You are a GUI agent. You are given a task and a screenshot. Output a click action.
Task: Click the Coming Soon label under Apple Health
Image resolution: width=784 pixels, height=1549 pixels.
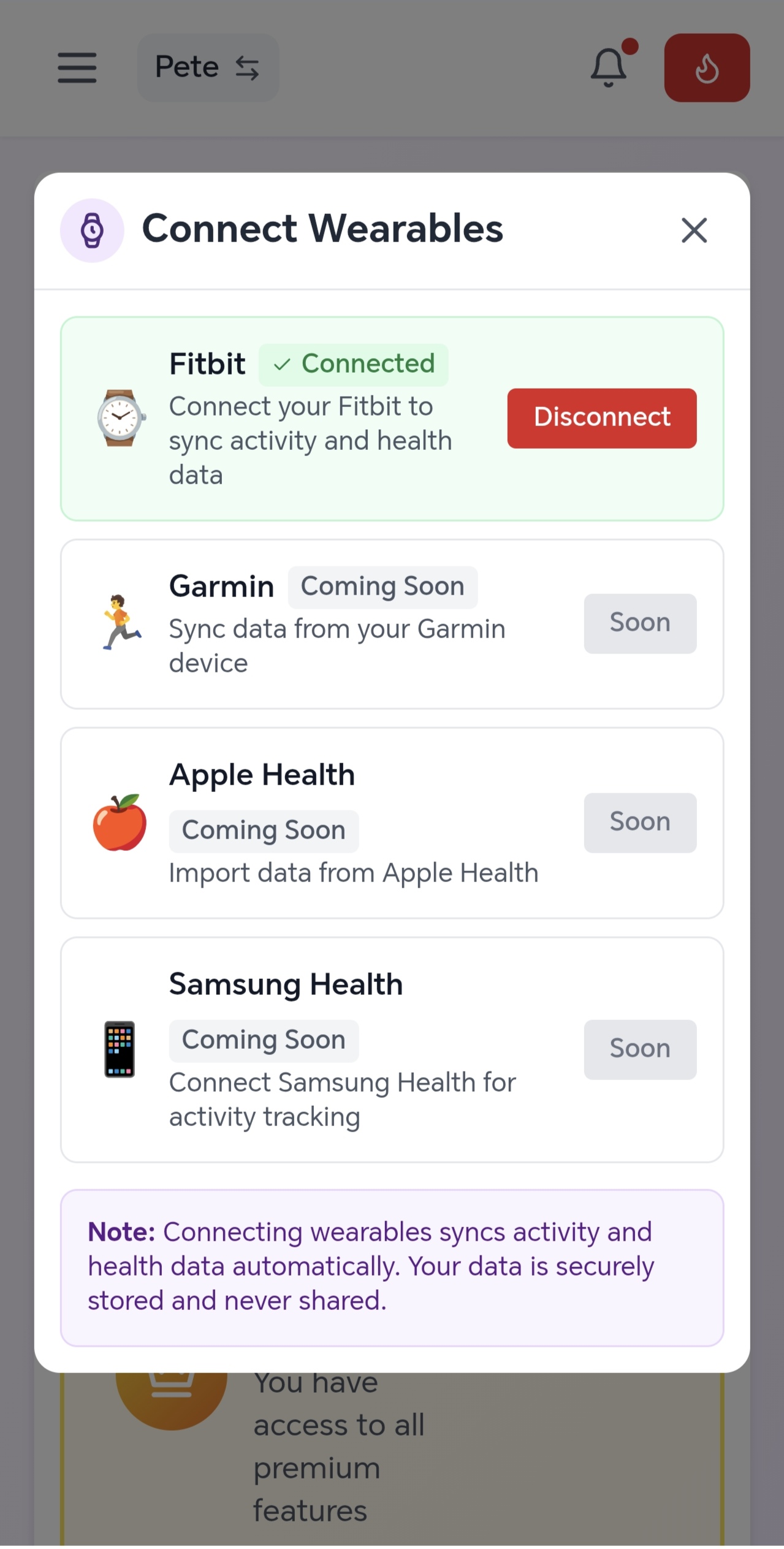pyautogui.click(x=264, y=830)
